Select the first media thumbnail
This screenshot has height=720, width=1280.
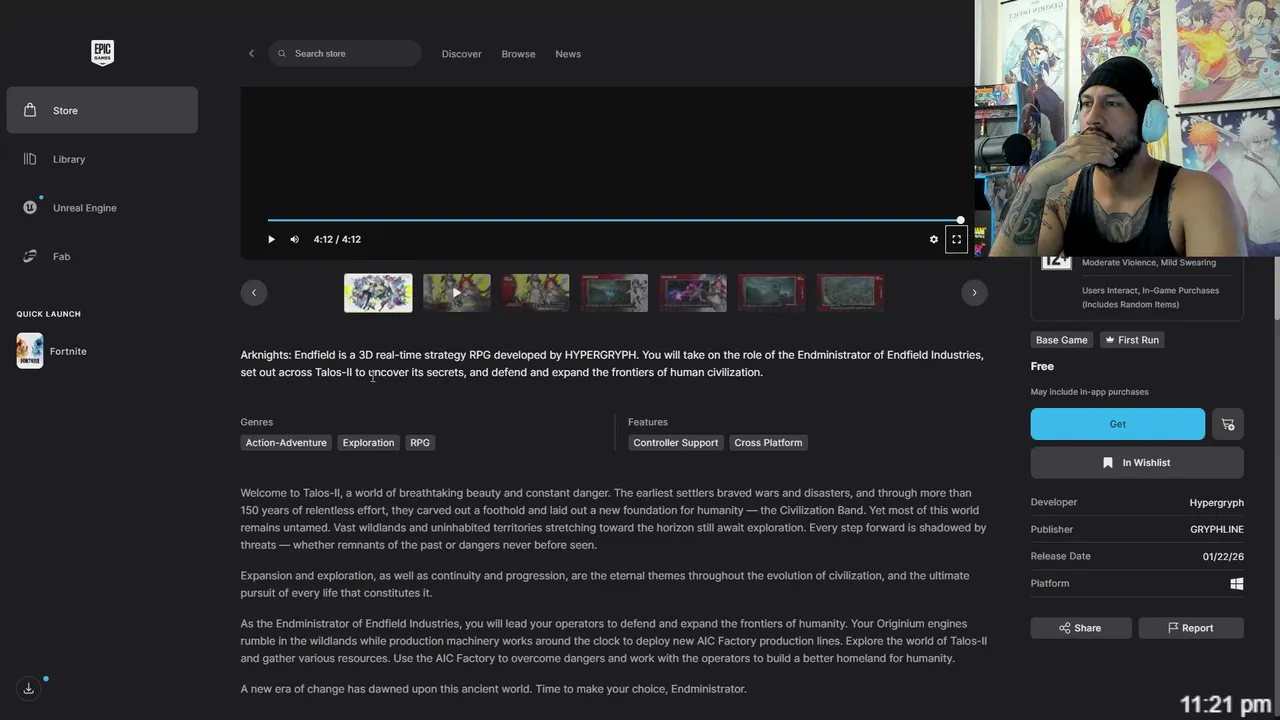click(x=378, y=293)
